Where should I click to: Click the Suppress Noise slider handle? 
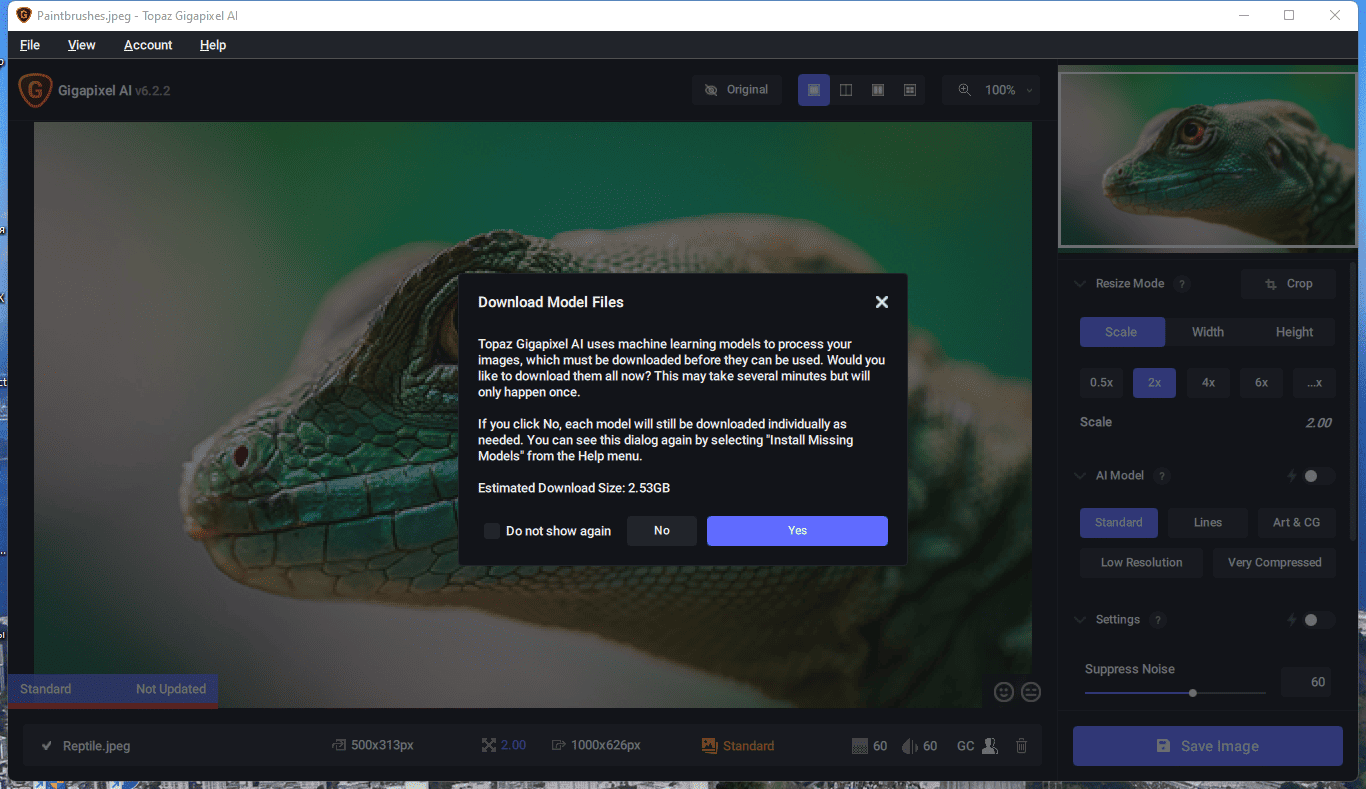[x=1193, y=693]
